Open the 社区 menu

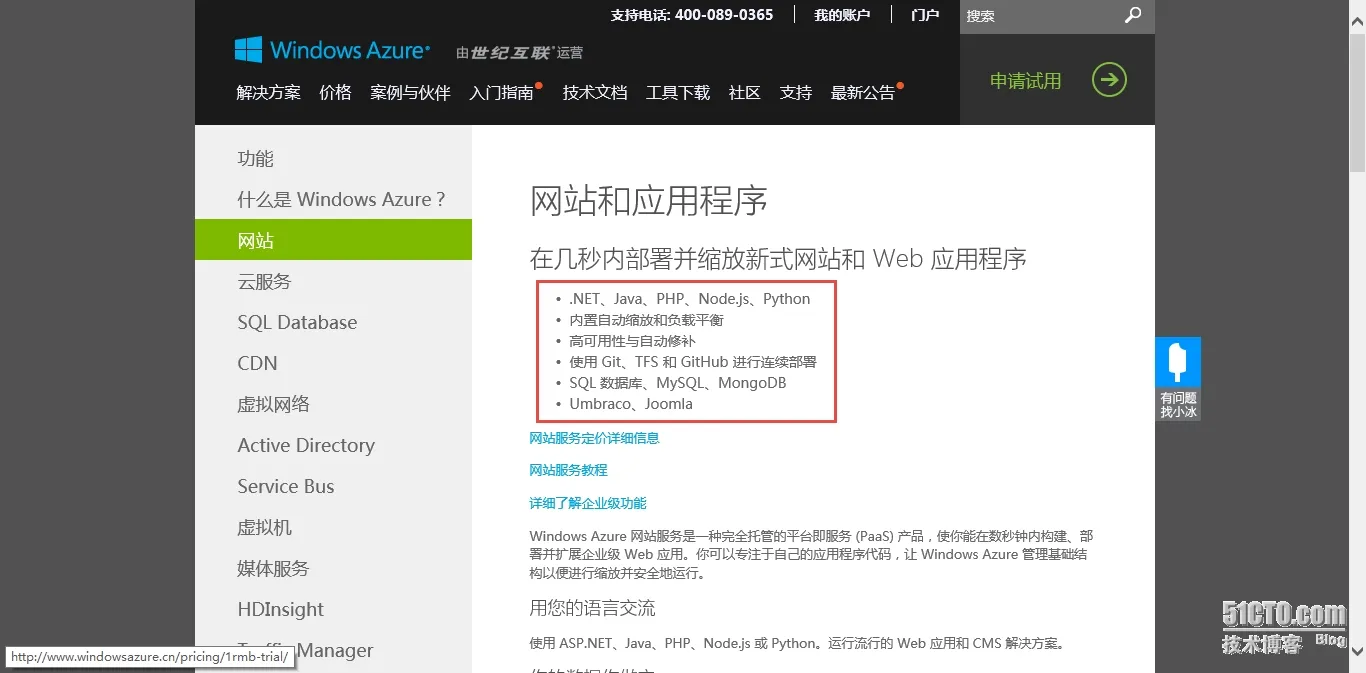(x=745, y=92)
